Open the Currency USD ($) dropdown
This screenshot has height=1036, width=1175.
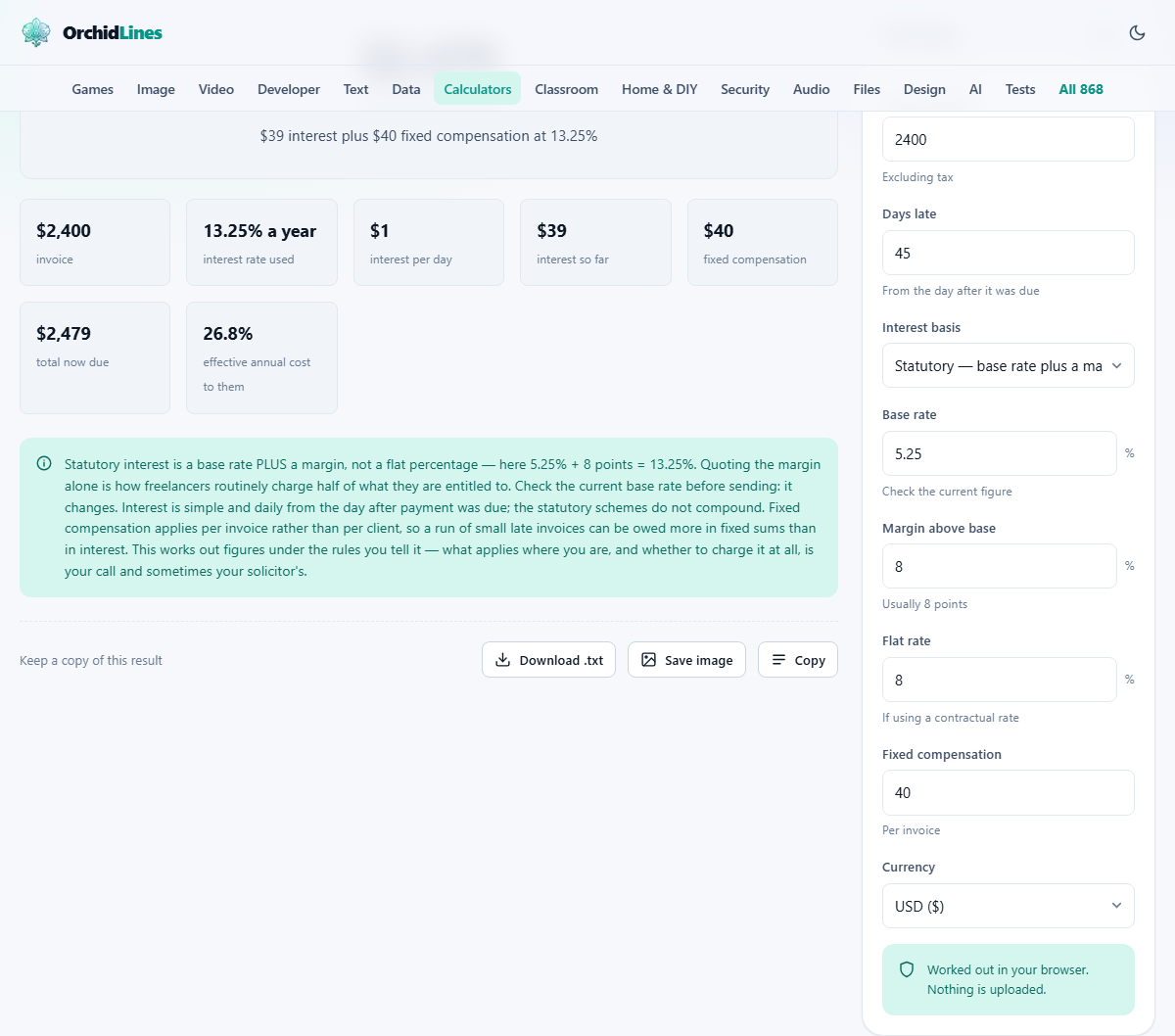tap(1008, 906)
